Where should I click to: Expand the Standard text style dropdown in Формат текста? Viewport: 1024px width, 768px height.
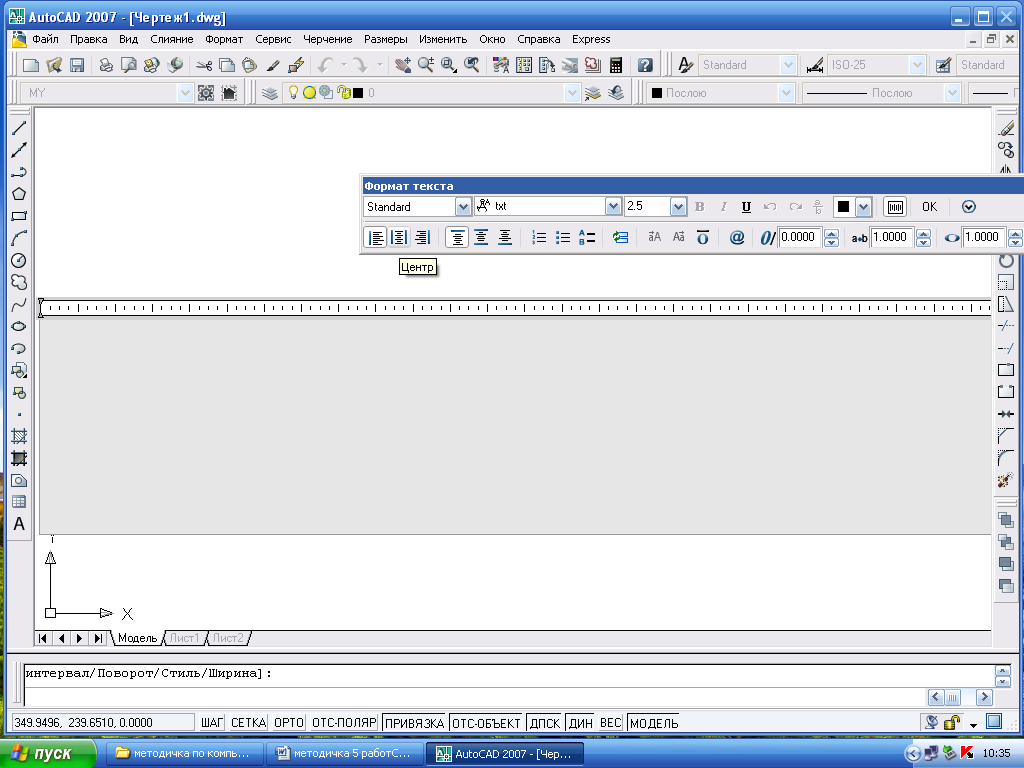(x=463, y=207)
